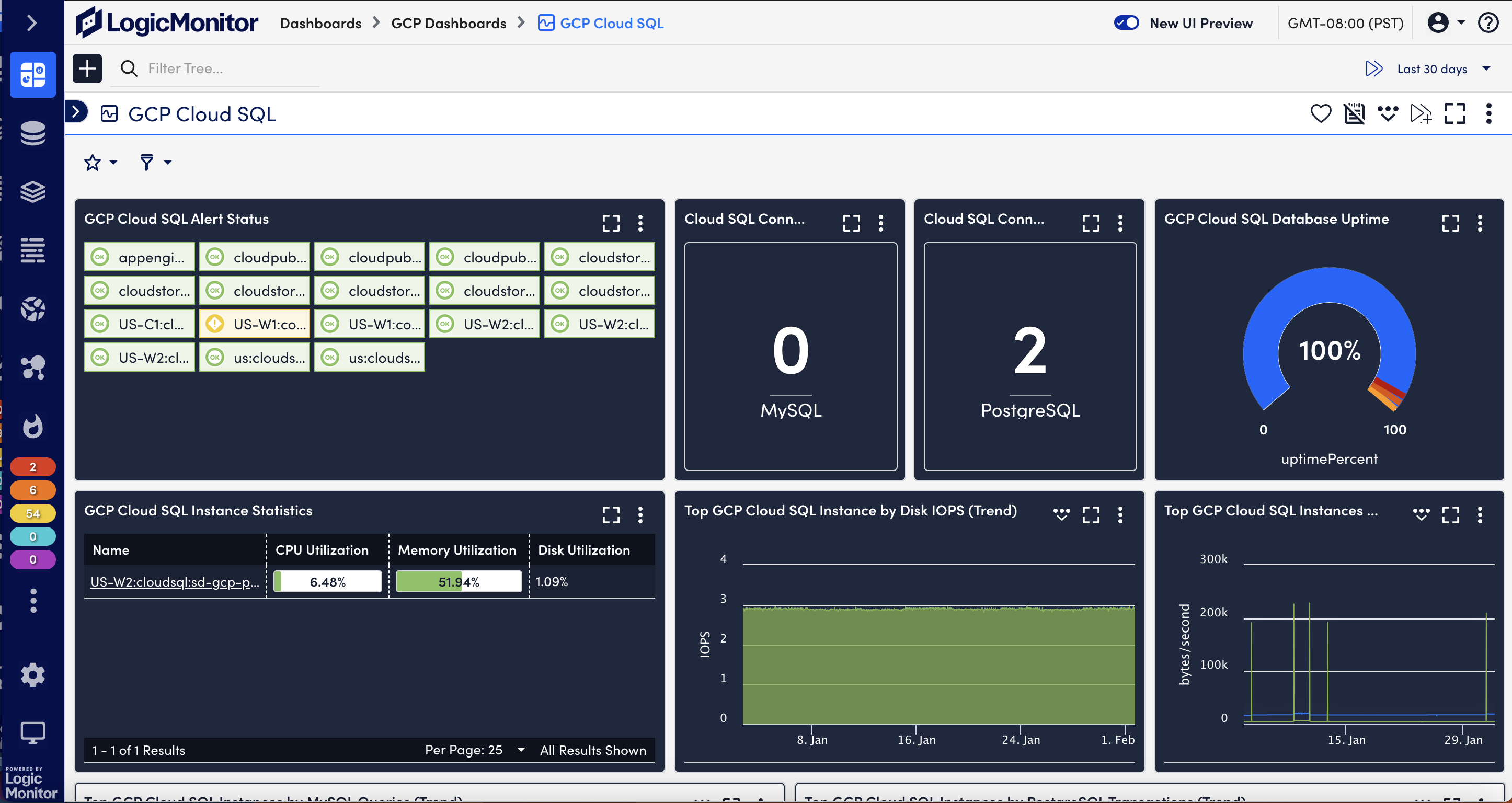Open the Alerts flame icon in sidebar
This screenshot has width=1512, height=803.
coord(33,427)
